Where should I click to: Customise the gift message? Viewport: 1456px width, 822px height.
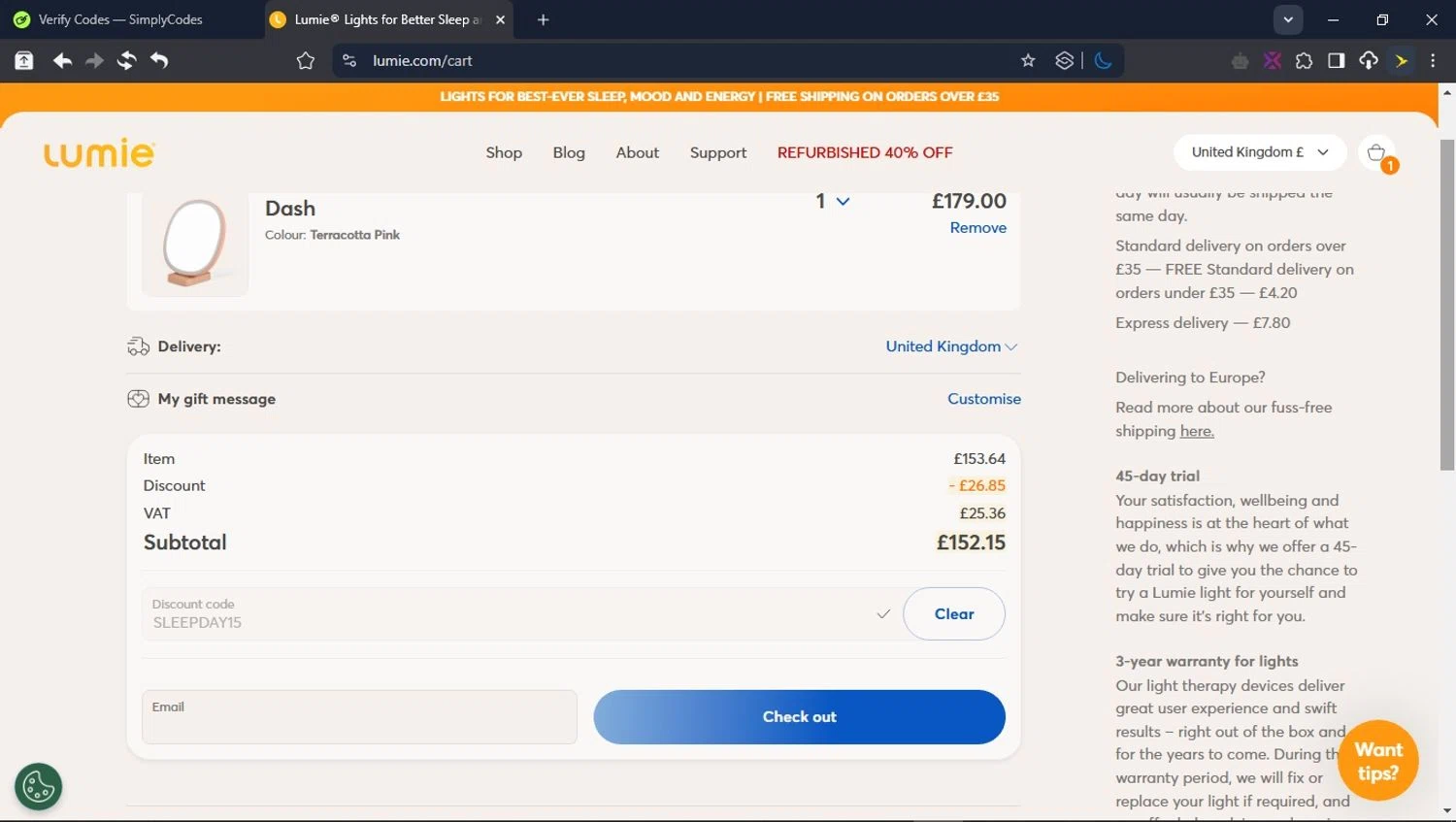pos(984,399)
